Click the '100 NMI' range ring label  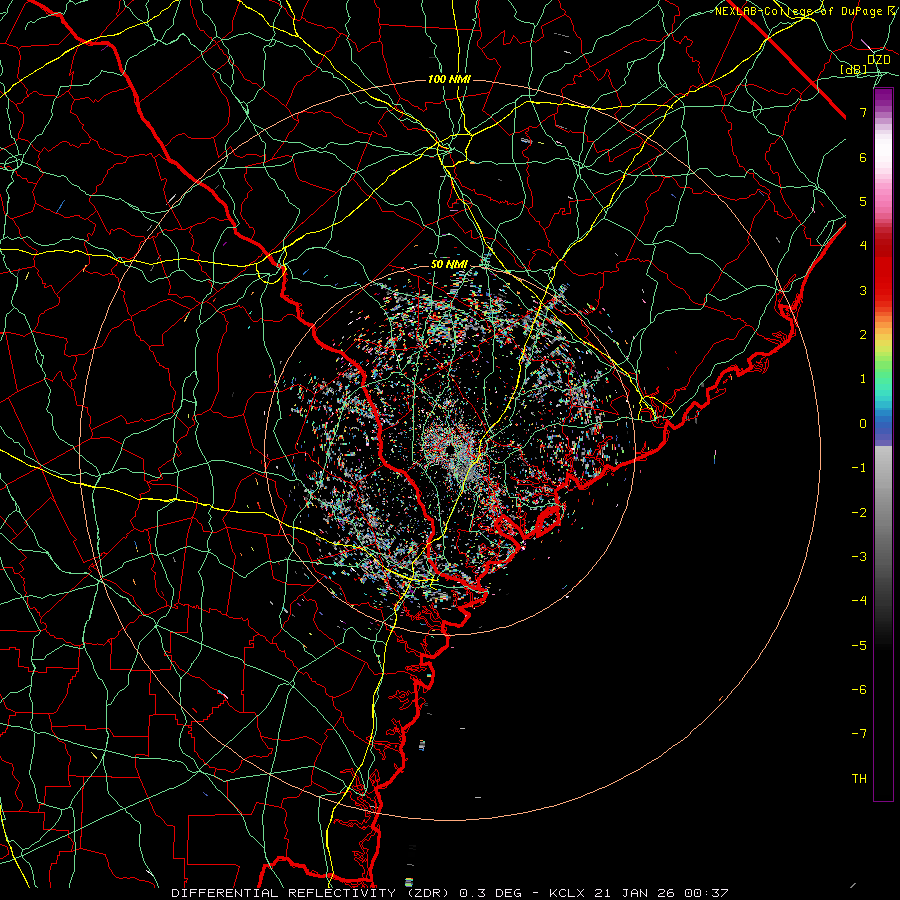[x=449, y=79]
